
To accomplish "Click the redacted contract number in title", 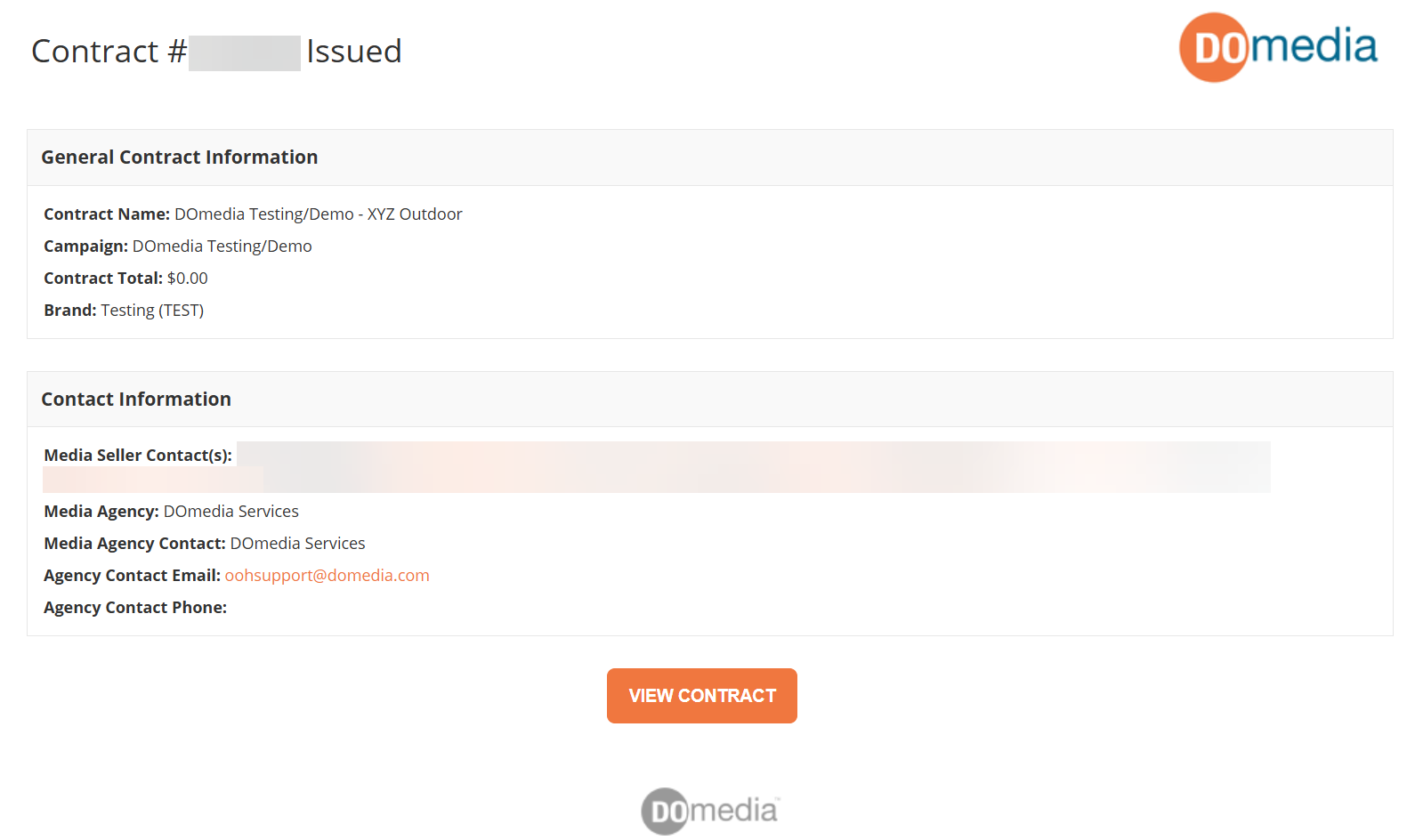I will pyautogui.click(x=245, y=52).
